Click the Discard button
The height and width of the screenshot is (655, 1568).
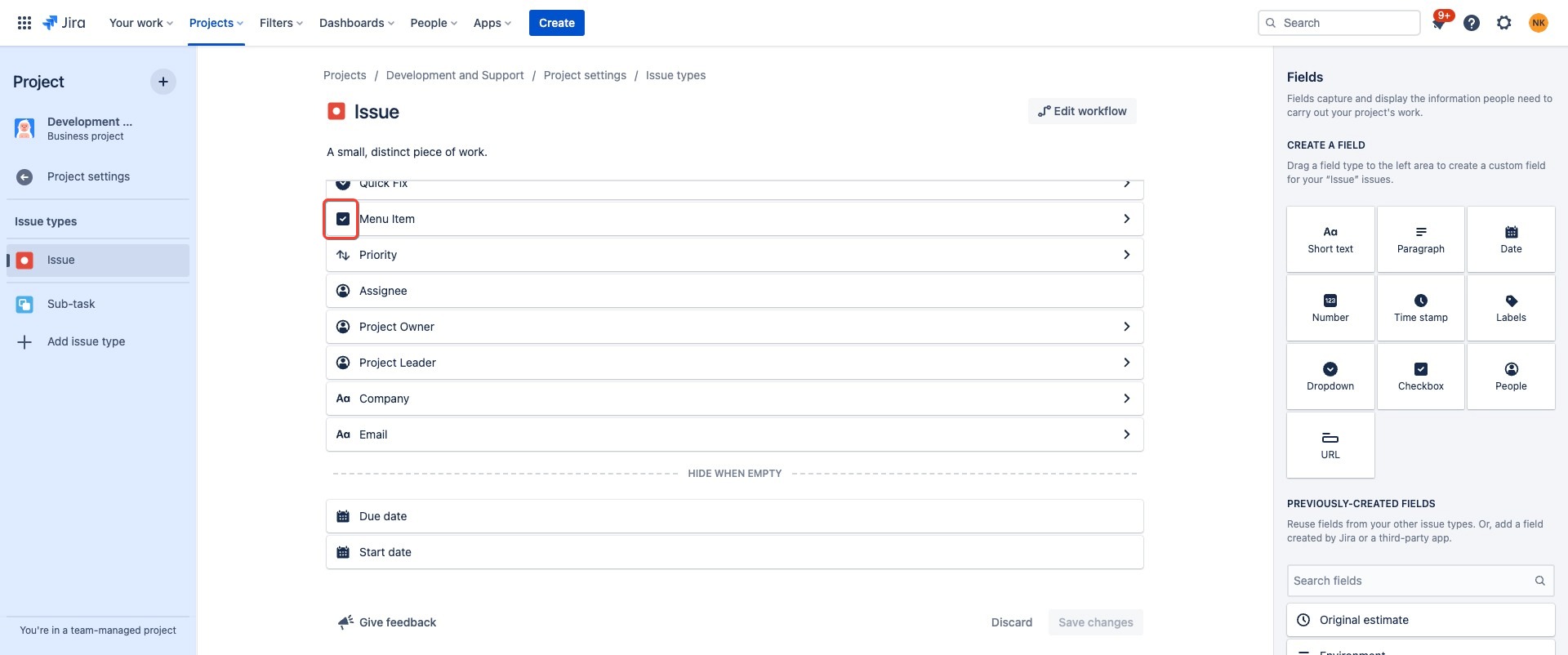[1012, 622]
